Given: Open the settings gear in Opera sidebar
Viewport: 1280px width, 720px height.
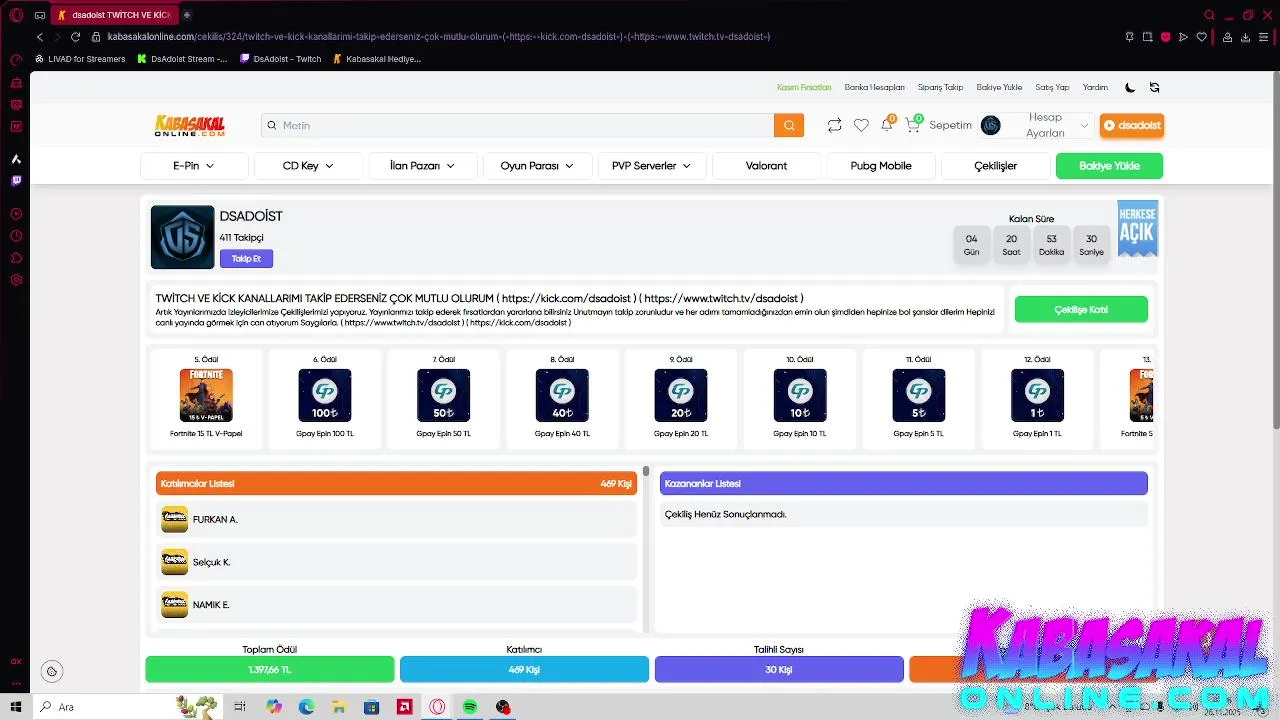Looking at the screenshot, I should [16, 280].
